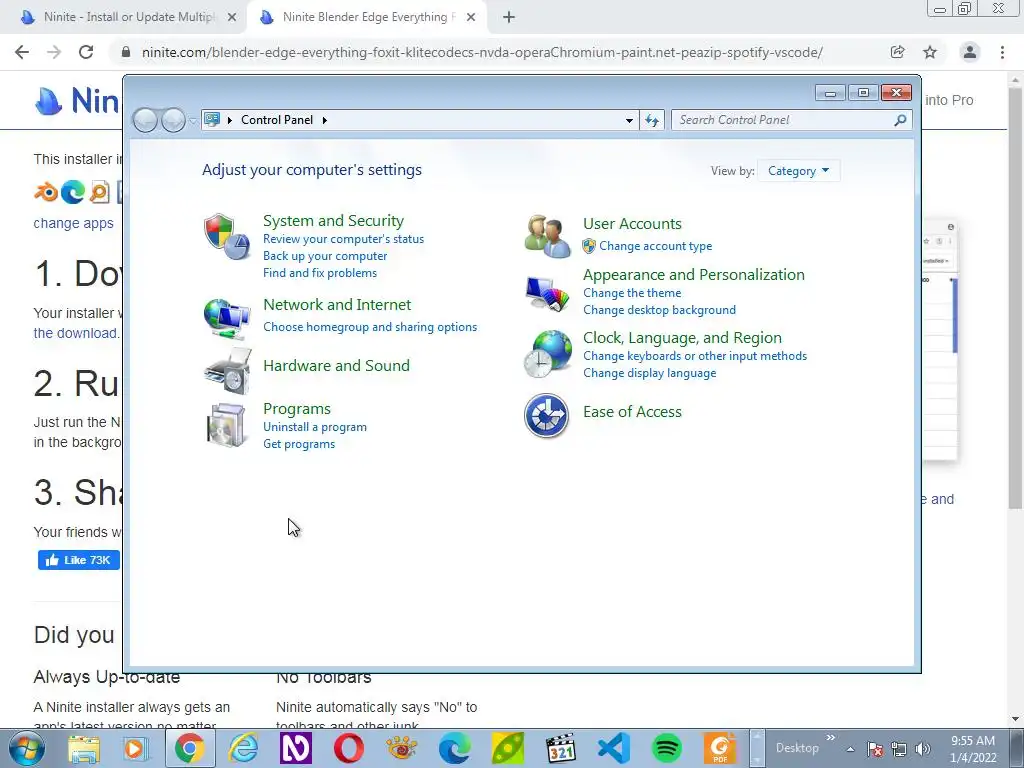The image size is (1024, 768).
Task: Open Hardware and Sound printer icon
Action: 227,370
